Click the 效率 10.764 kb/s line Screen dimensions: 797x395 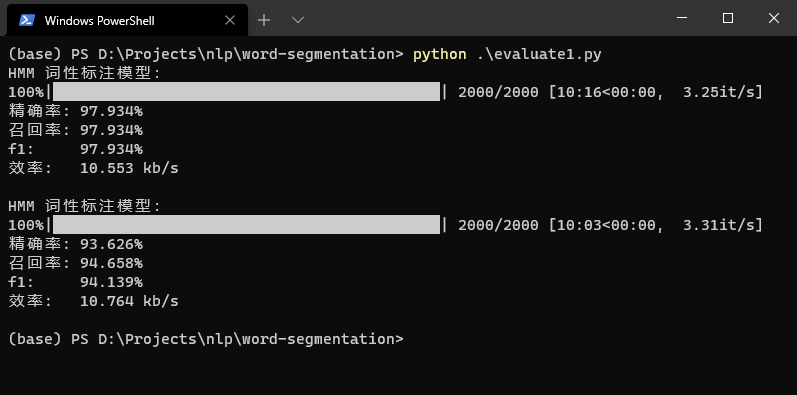[94, 301]
